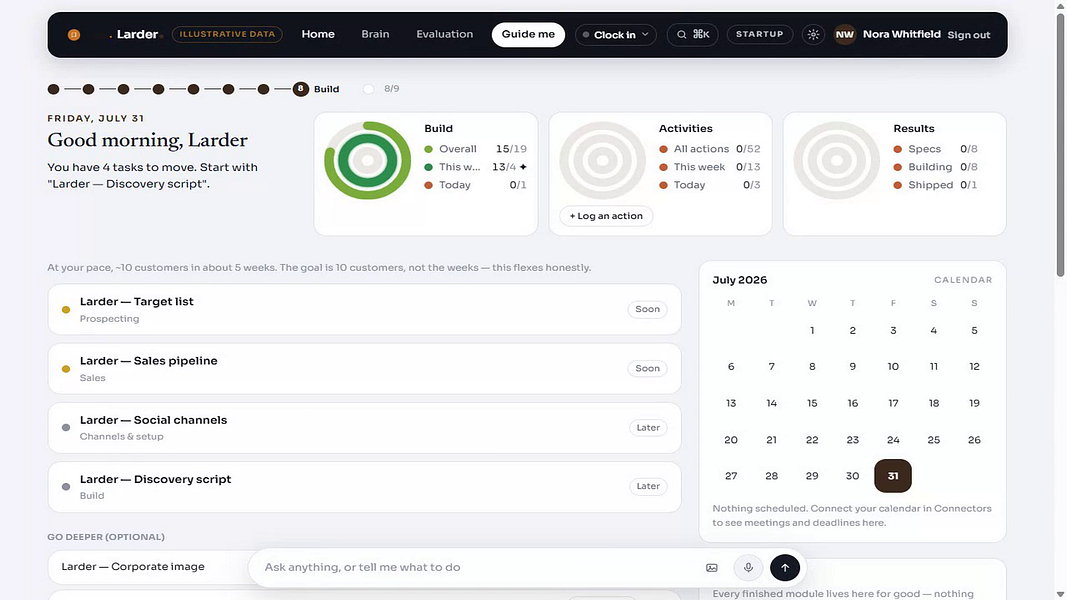Click the star marker beside This week count

click(x=523, y=167)
